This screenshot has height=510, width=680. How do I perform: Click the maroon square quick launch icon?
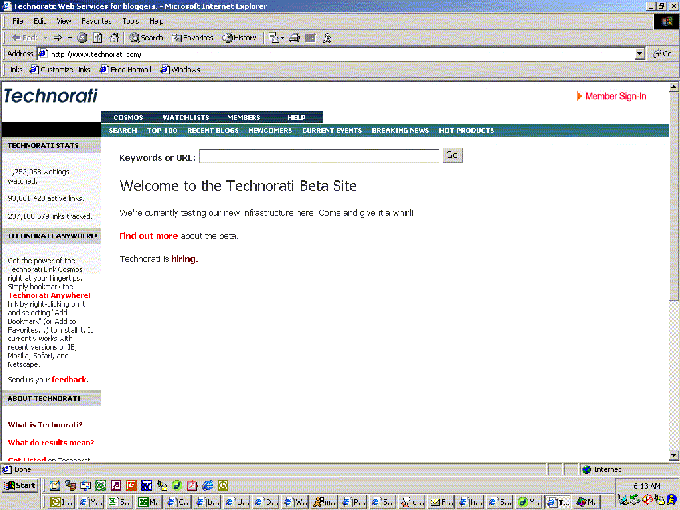[x=116, y=485]
